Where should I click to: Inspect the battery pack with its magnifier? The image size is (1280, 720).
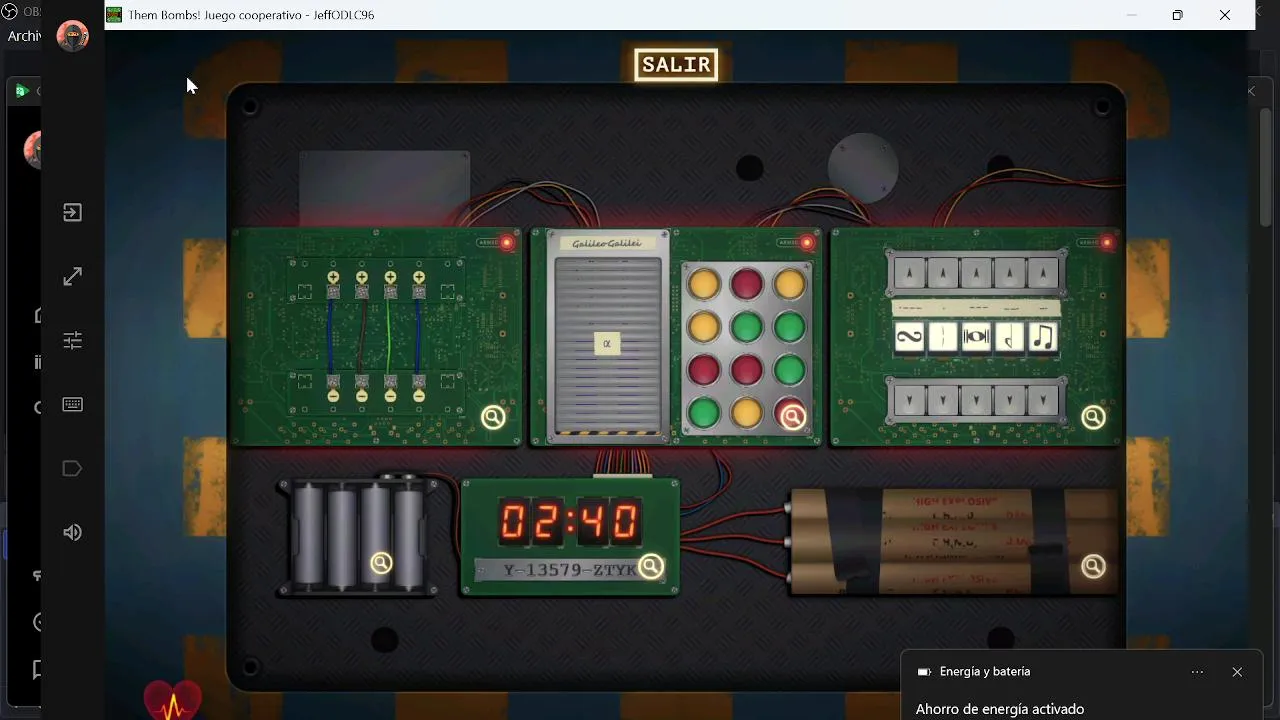[381, 563]
